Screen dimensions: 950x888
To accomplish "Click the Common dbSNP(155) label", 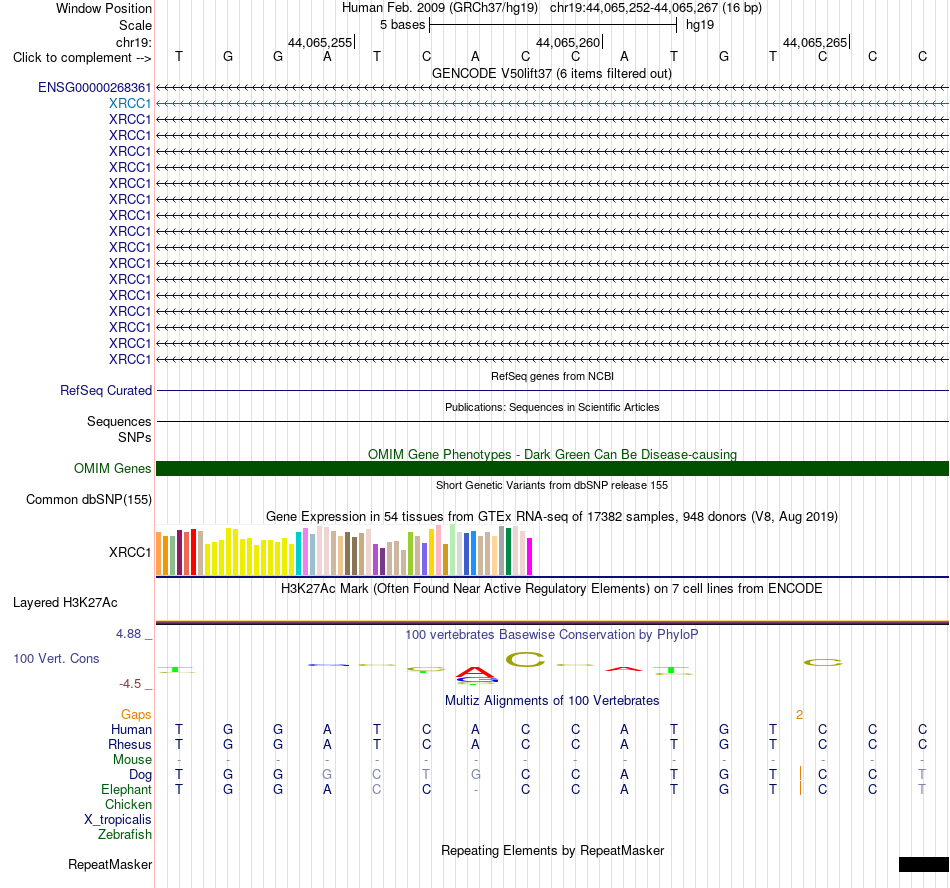I will (x=88, y=500).
